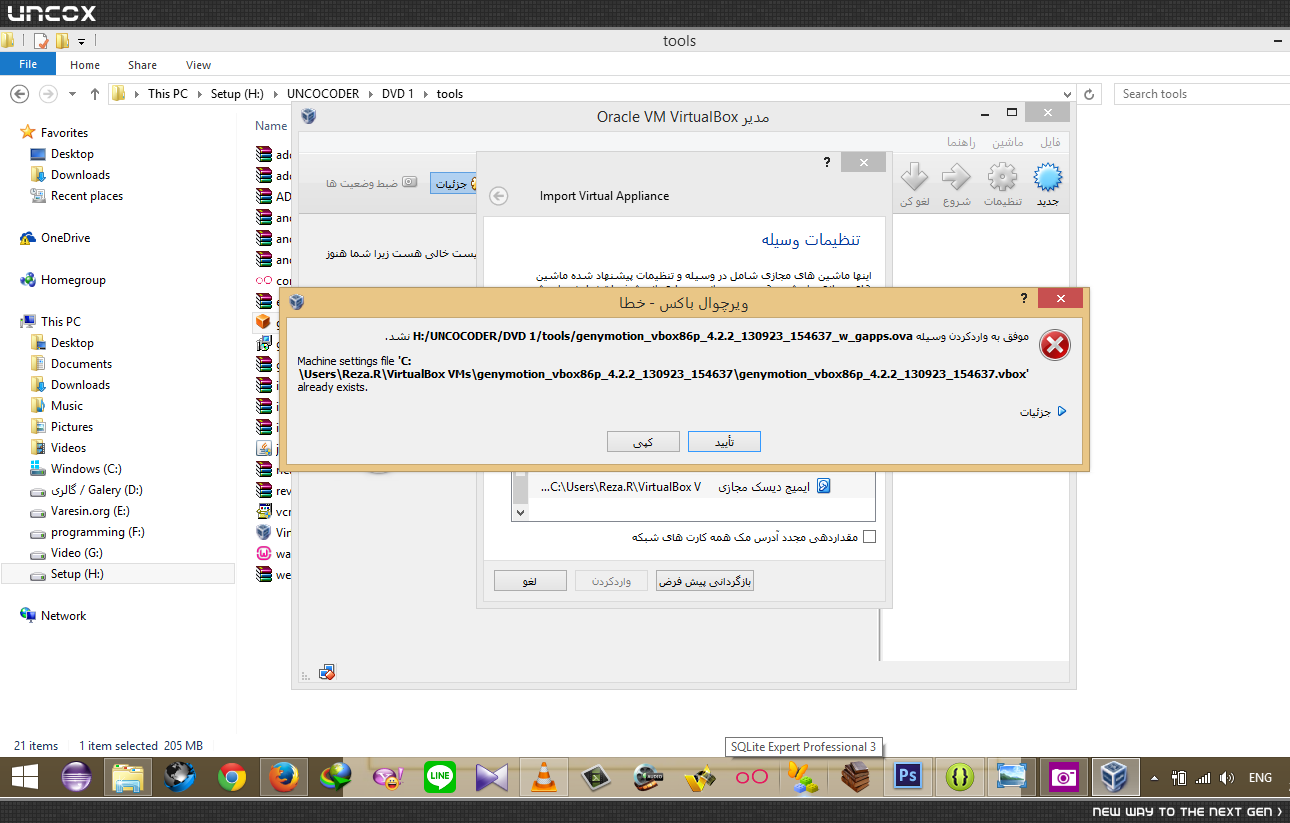
Task: Expand the breadcrumb arrow after This PC
Action: pos(199,94)
